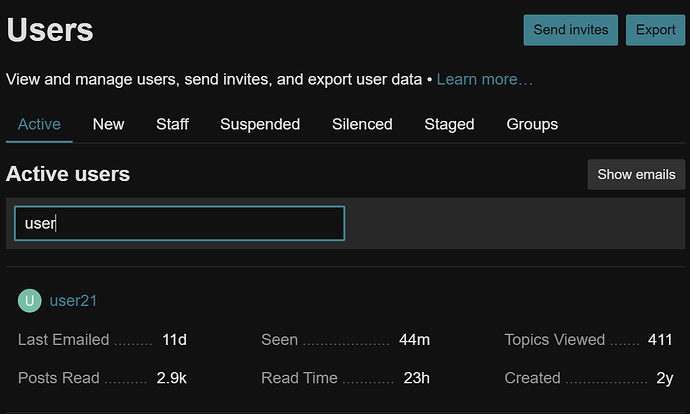Go to the Staged tab
This screenshot has width=690, height=414.
[x=449, y=124]
